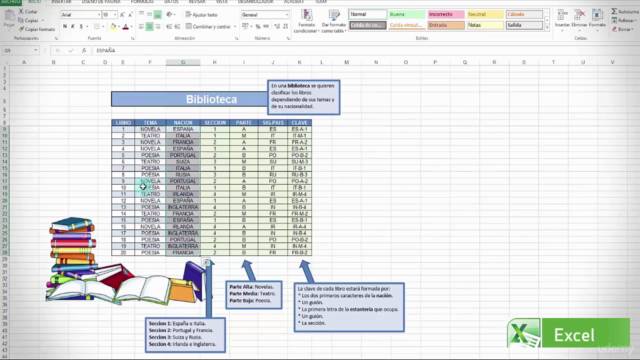This screenshot has height=360, width=640.
Task: Open the fill color dropdown arrow
Action: (119, 27)
